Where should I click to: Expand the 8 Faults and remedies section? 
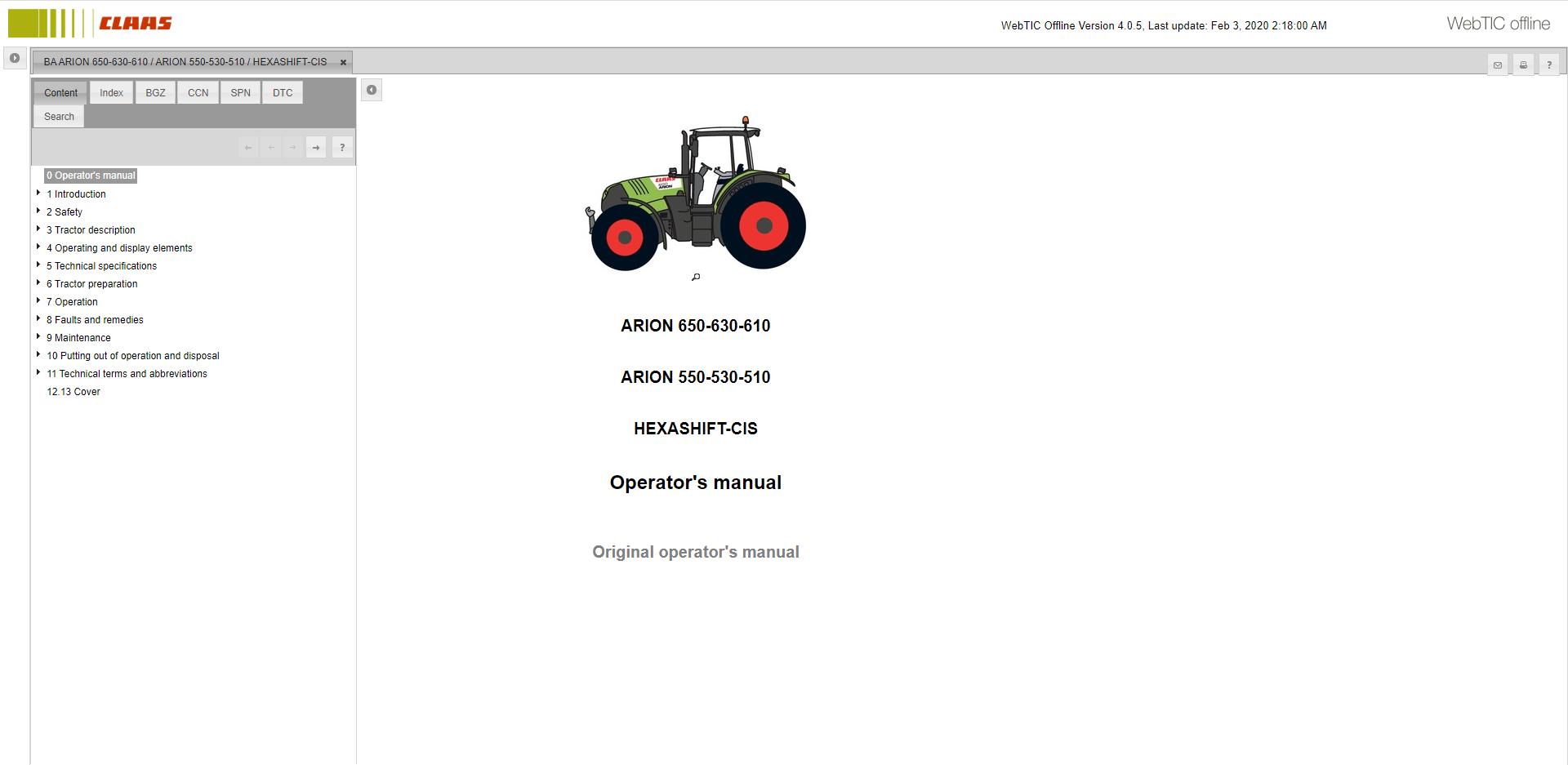tap(38, 318)
